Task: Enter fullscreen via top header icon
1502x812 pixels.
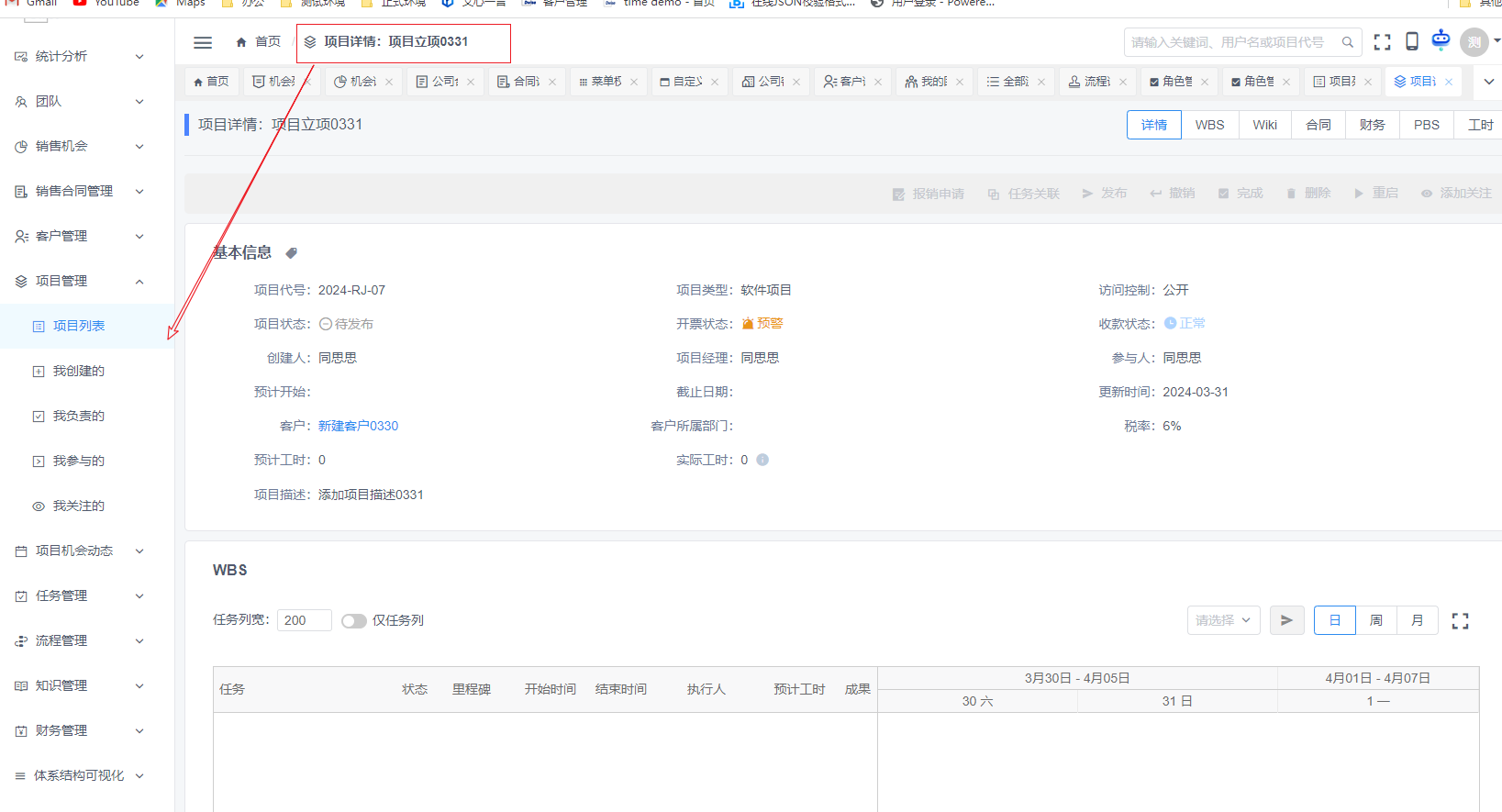Action: pyautogui.click(x=1382, y=42)
